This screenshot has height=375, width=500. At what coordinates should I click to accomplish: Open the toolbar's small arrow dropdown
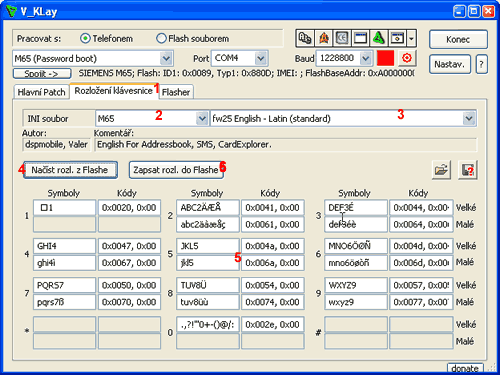(x=411, y=39)
